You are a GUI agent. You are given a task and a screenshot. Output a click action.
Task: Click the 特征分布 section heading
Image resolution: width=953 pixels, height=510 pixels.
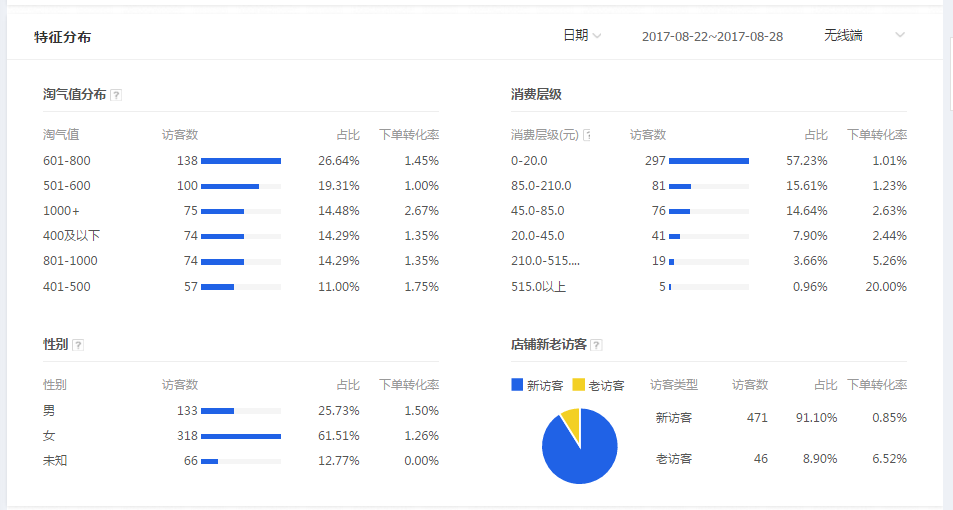point(62,37)
